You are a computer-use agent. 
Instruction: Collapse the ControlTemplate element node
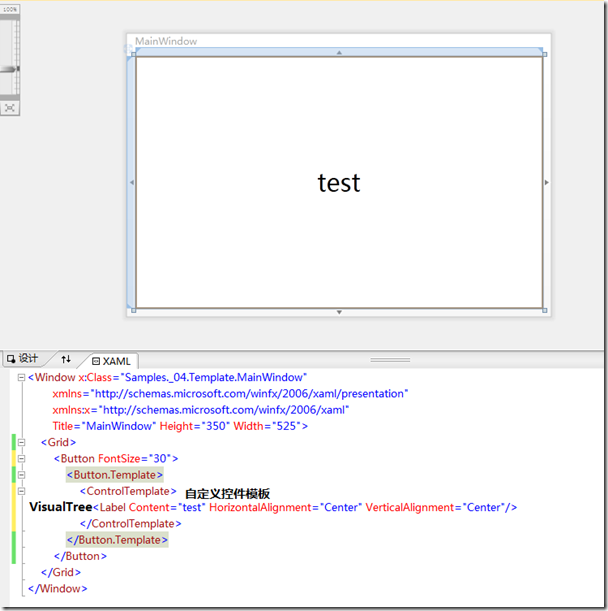point(21,491)
